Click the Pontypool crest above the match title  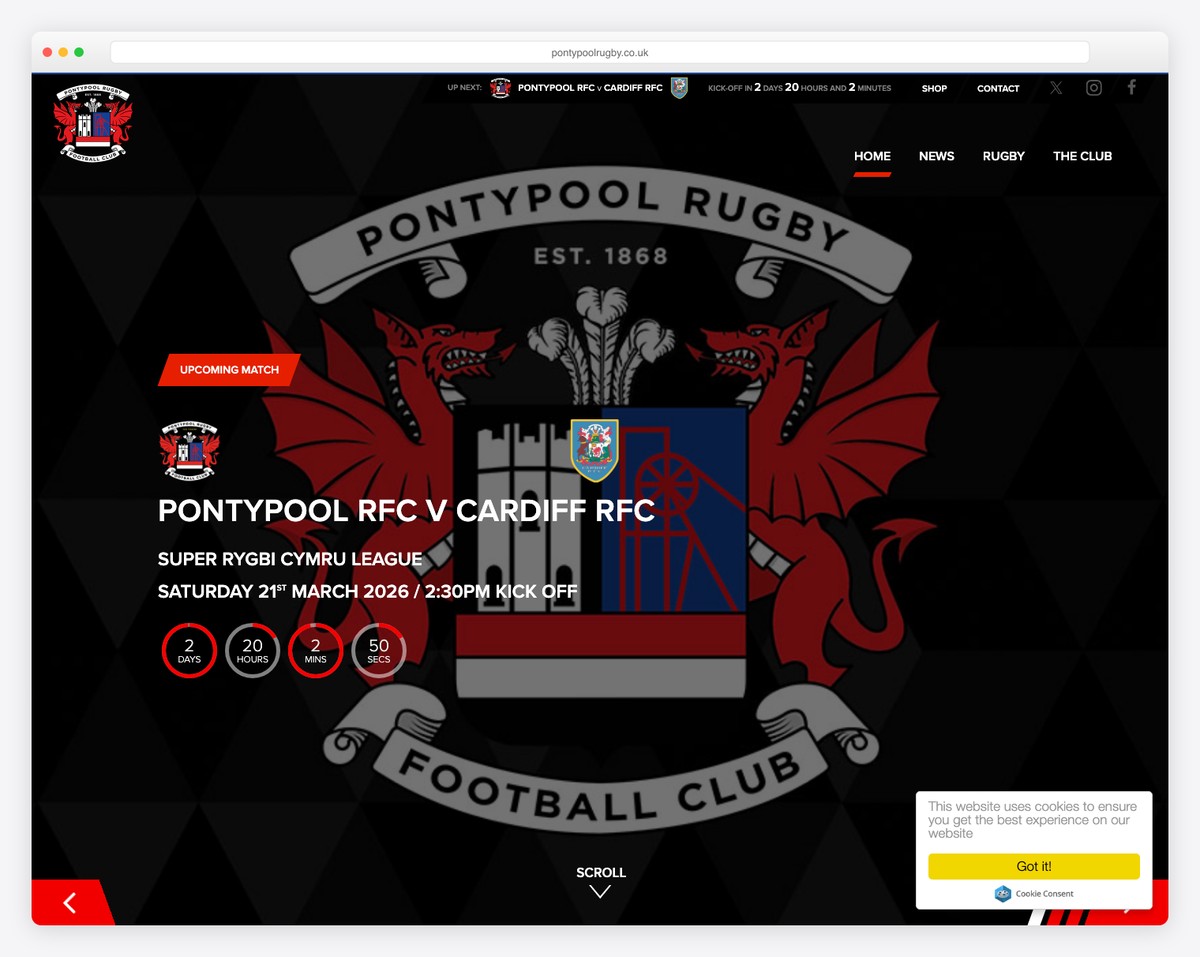click(x=188, y=450)
